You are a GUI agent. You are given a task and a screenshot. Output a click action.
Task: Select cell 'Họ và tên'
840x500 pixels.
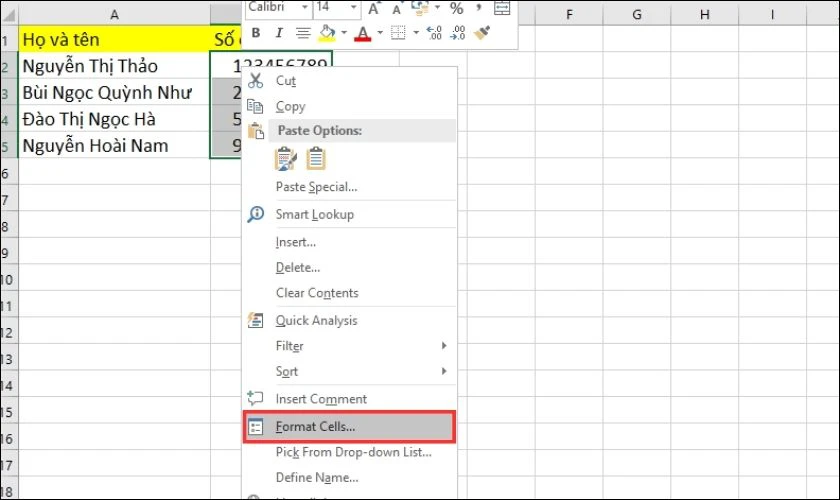(114, 40)
